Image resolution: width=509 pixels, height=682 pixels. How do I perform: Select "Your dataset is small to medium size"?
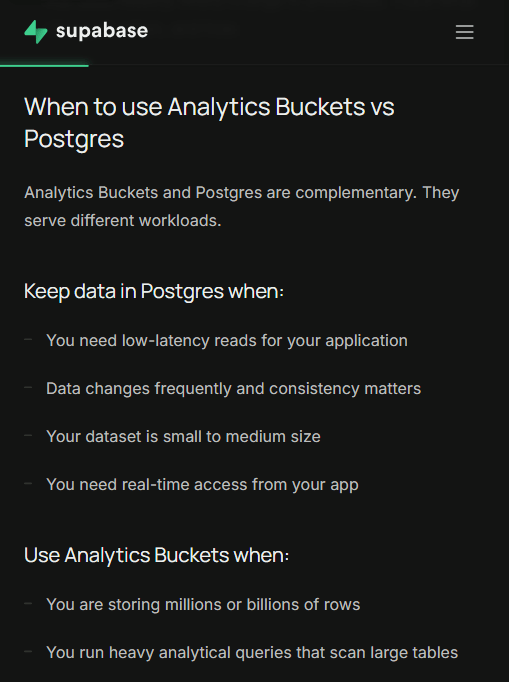(183, 436)
